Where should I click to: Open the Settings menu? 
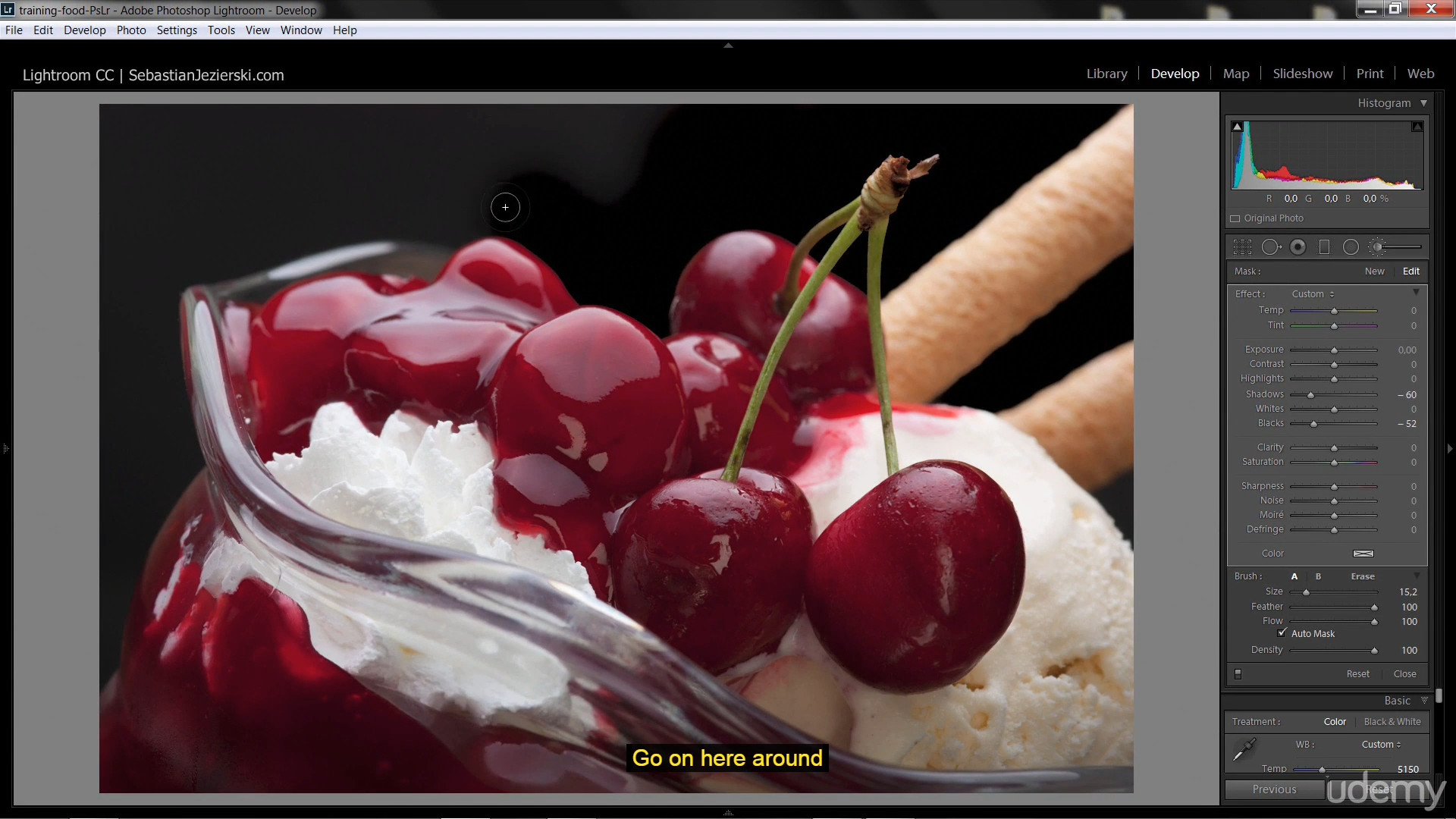[x=177, y=30]
